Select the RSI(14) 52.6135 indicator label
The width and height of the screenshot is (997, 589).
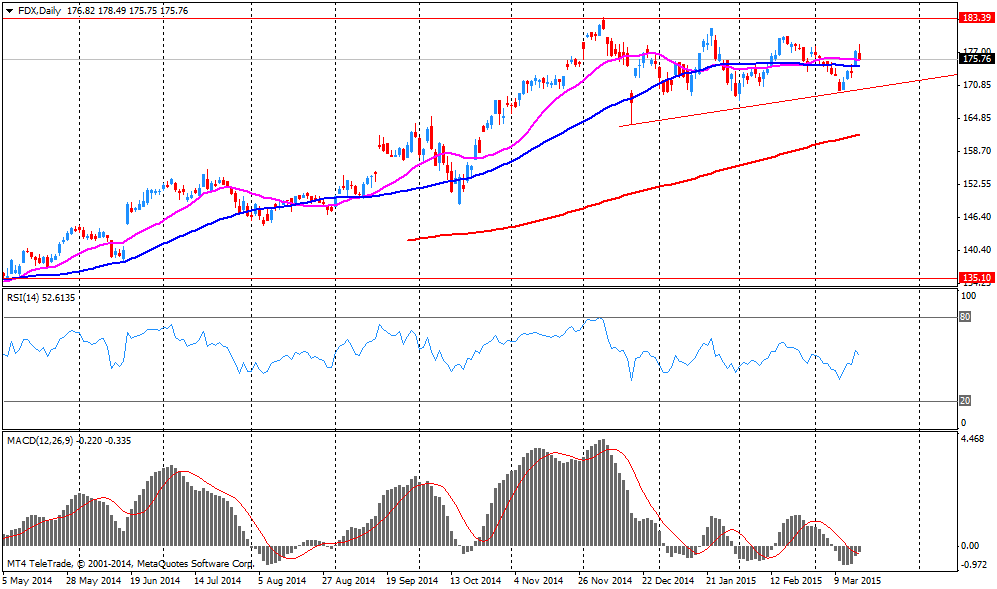coord(41,297)
